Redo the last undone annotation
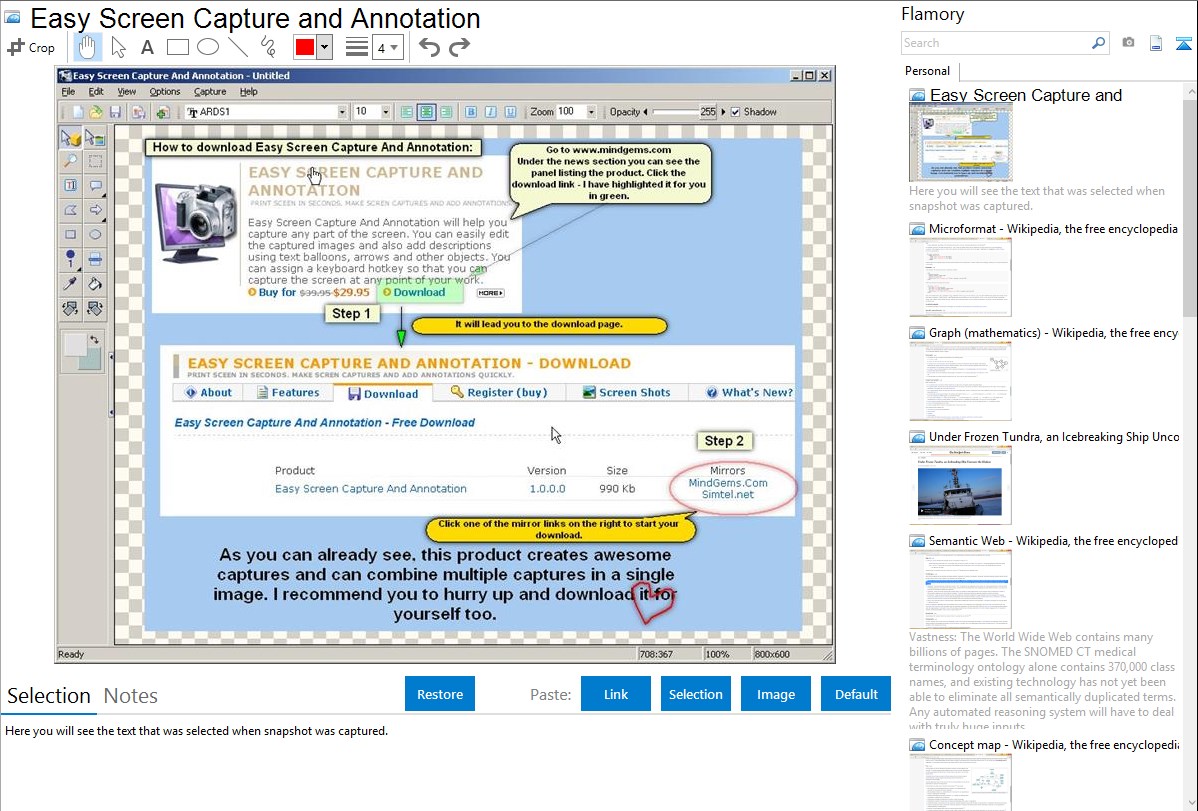This screenshot has width=1198, height=811. coord(459,47)
